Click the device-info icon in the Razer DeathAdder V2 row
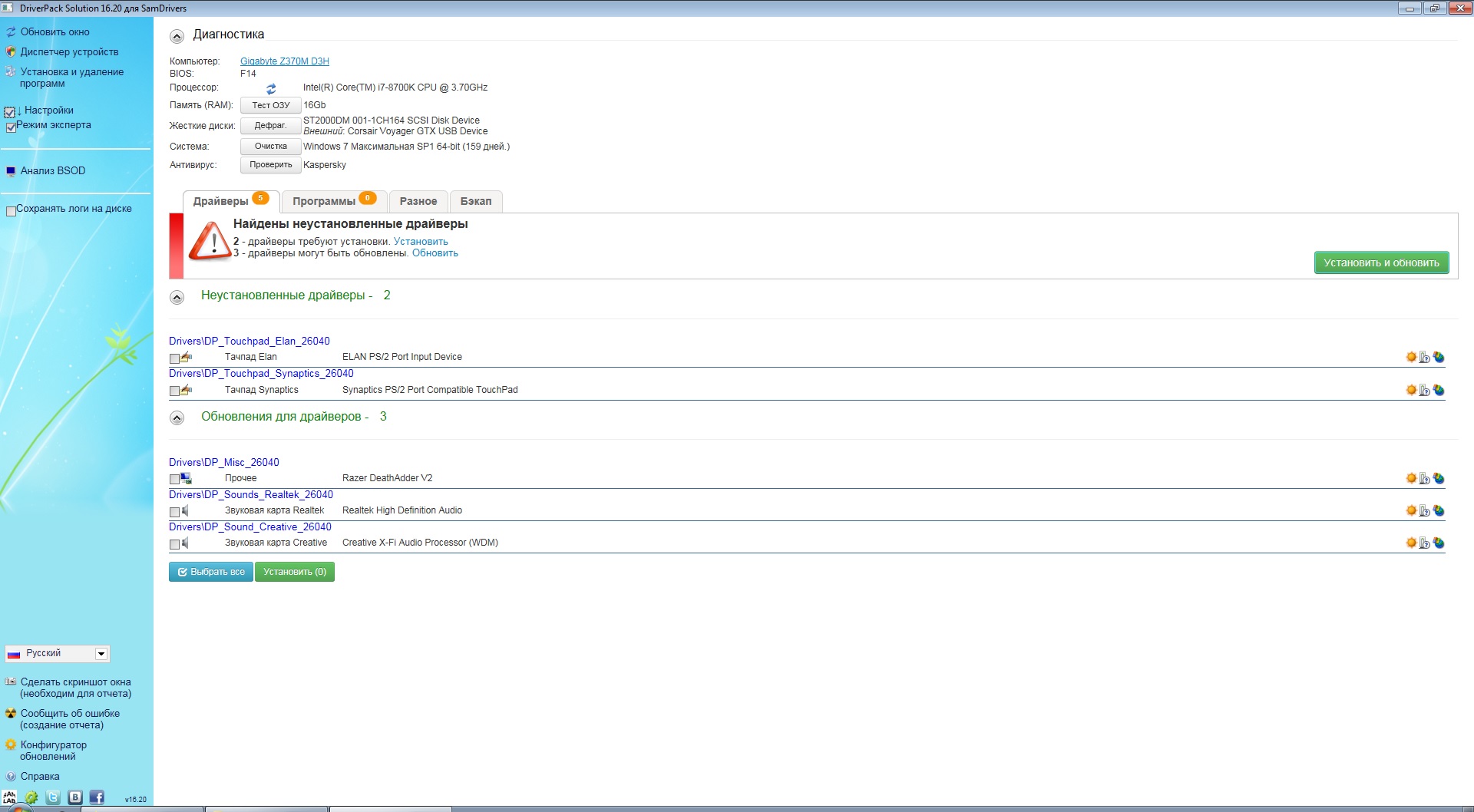The width and height of the screenshot is (1474, 812). [x=1425, y=478]
